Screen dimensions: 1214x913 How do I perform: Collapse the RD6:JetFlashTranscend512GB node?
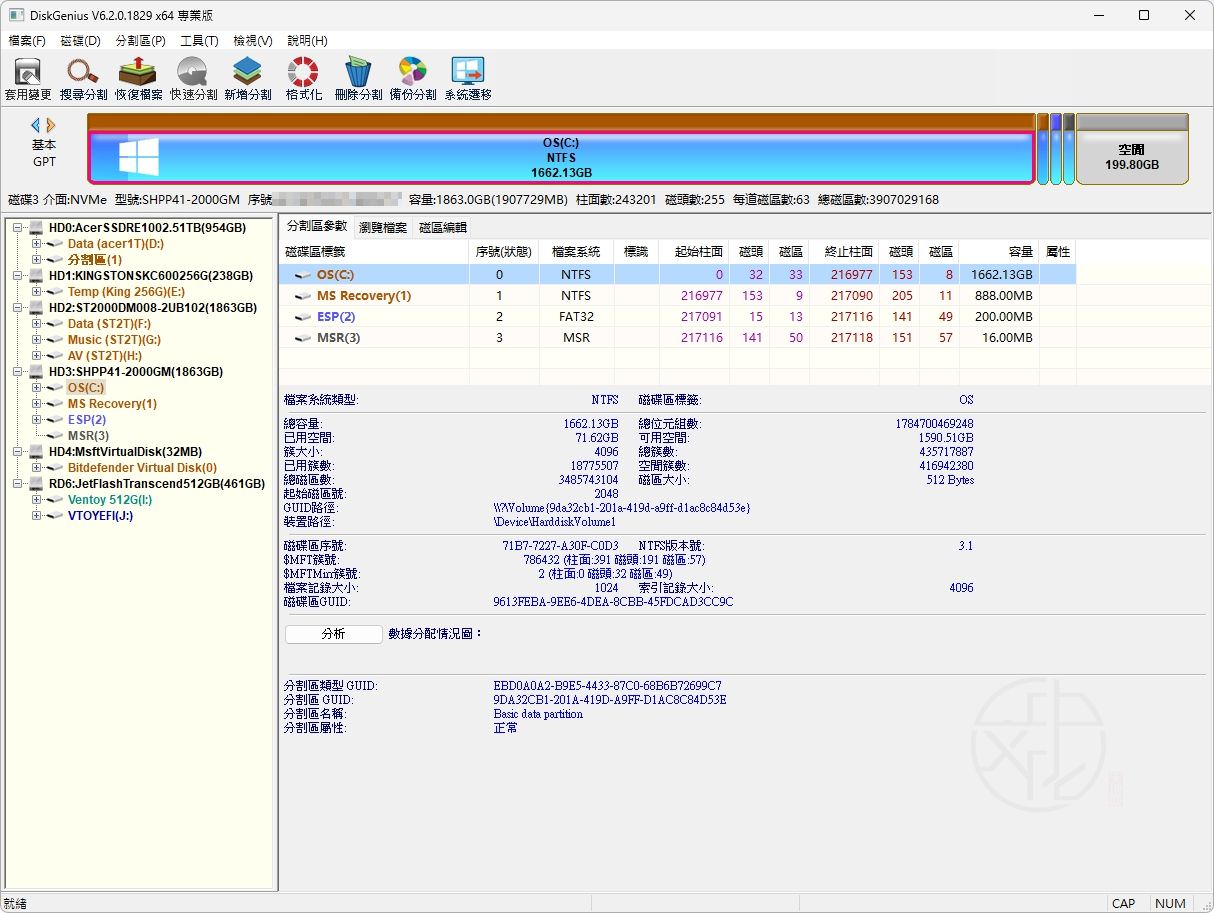click(19, 484)
